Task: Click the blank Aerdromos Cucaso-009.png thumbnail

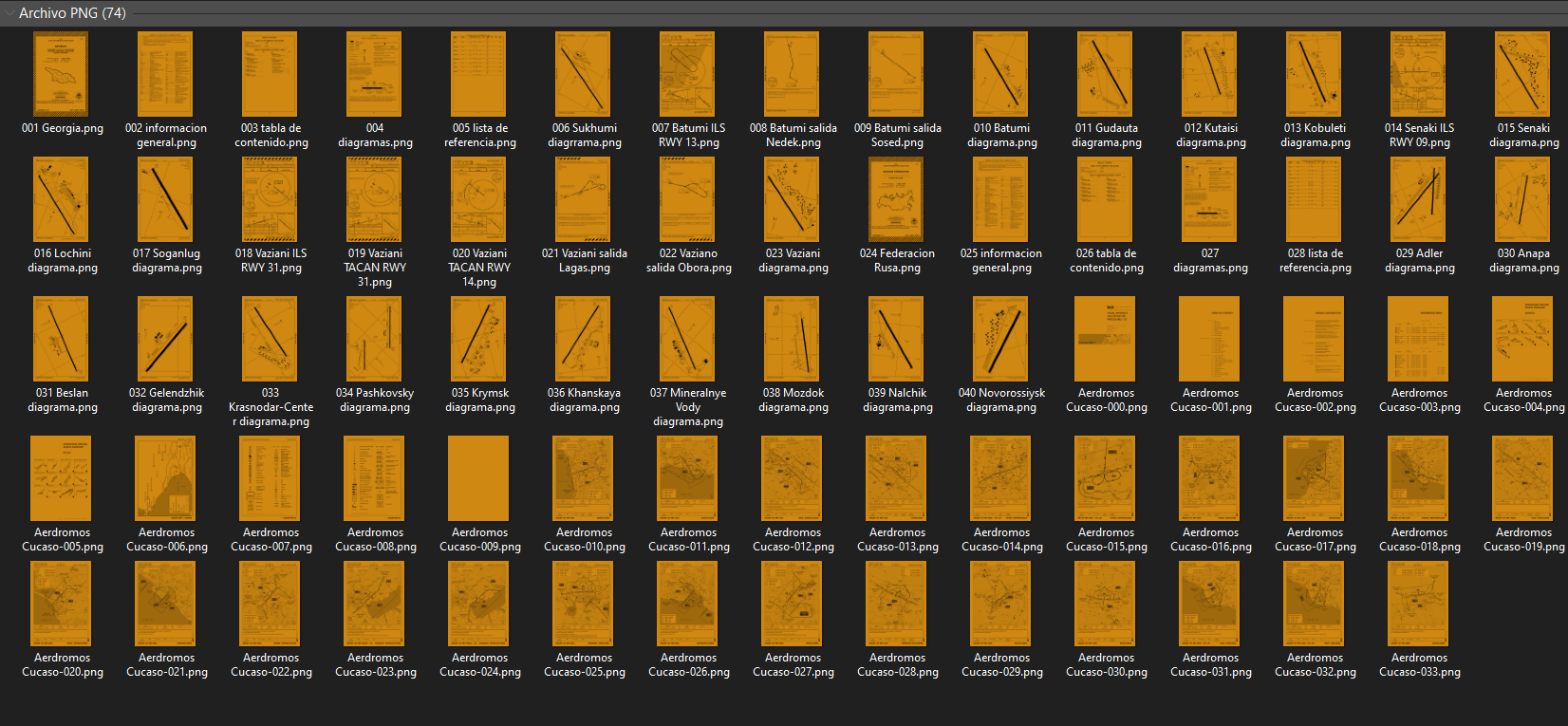Action: (x=478, y=478)
